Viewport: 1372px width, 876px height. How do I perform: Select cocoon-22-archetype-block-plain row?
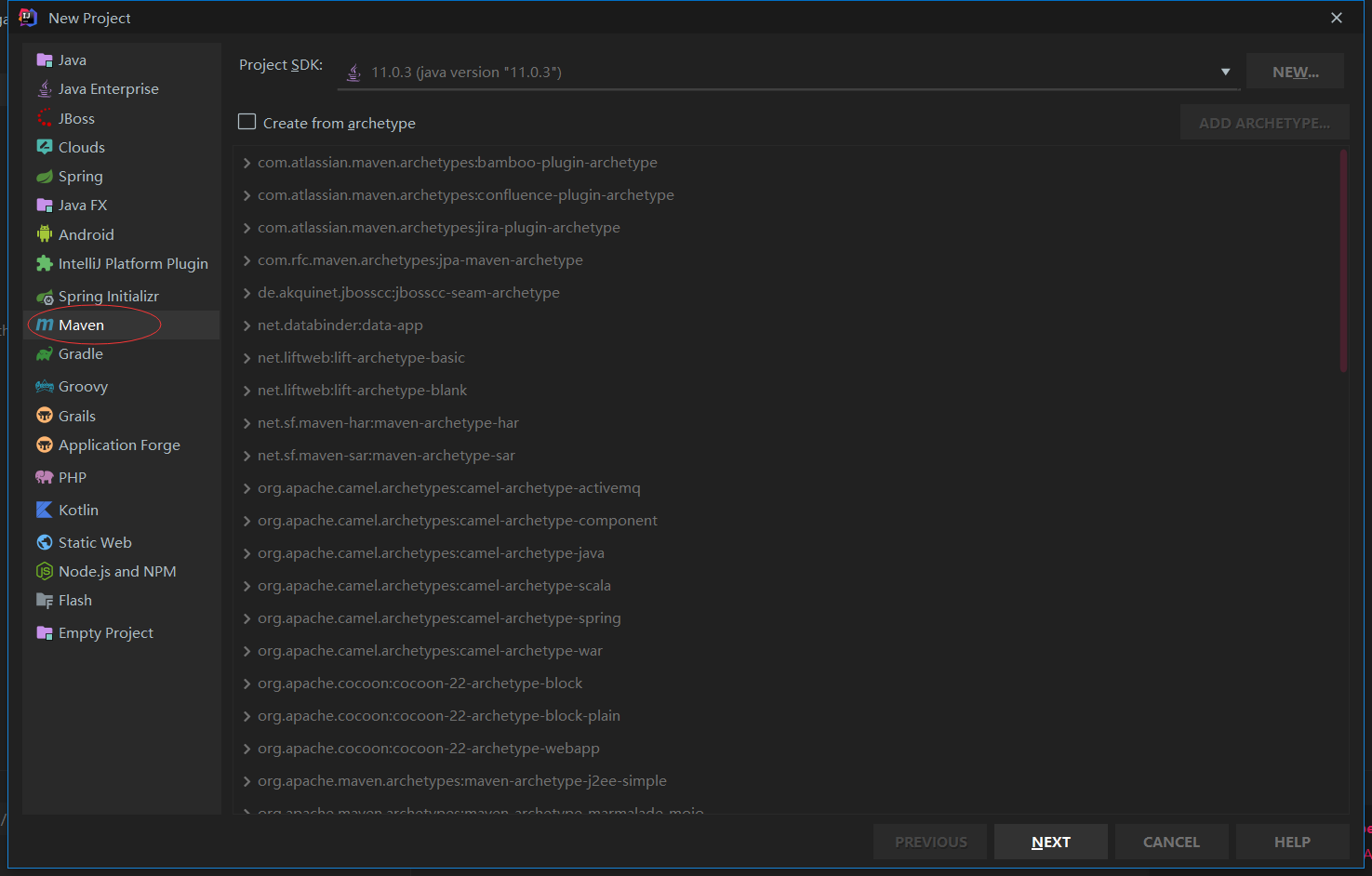[786, 716]
